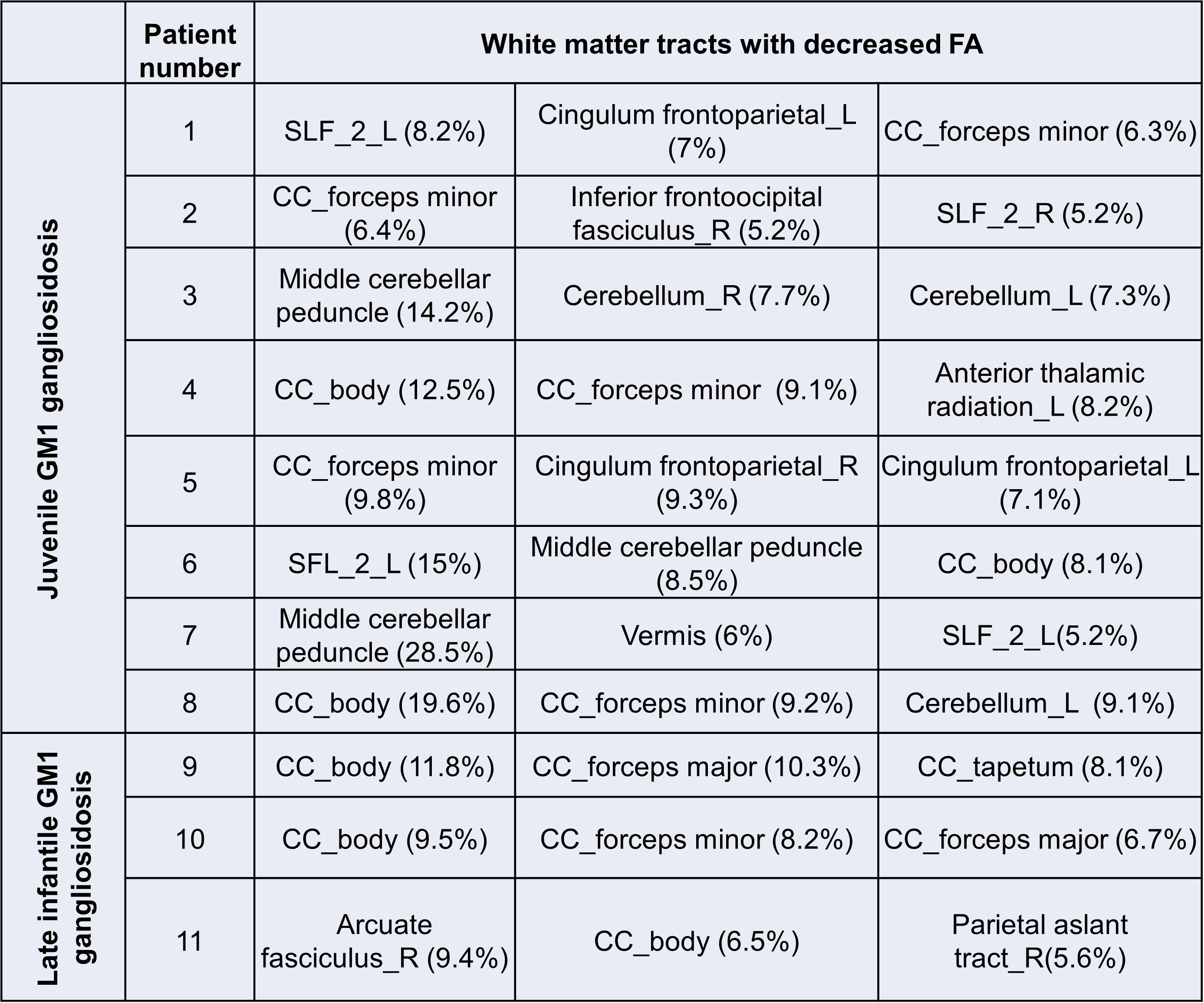Viewport: 1204px width, 1003px height.
Task: Click Middle cerebellar peduncle (14.2%) cell
Action: click(x=385, y=295)
